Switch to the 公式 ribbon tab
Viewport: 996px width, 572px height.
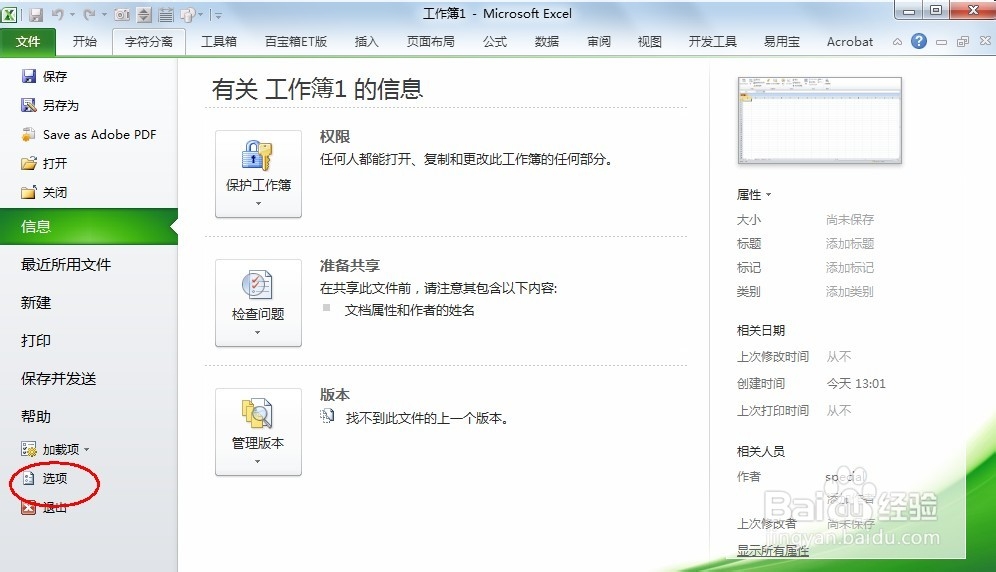[x=495, y=41]
